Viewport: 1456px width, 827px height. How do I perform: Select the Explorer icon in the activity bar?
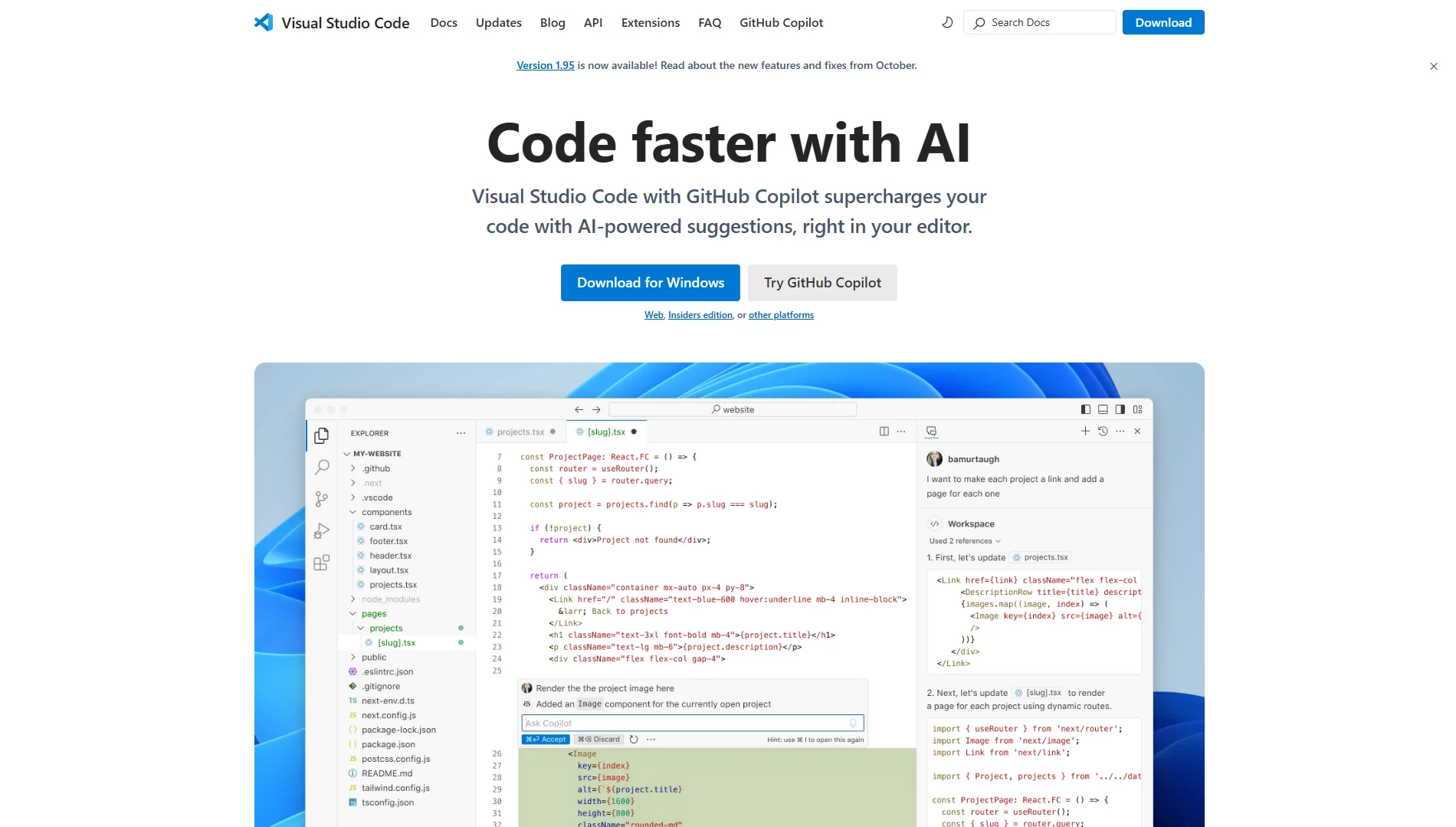coord(322,435)
